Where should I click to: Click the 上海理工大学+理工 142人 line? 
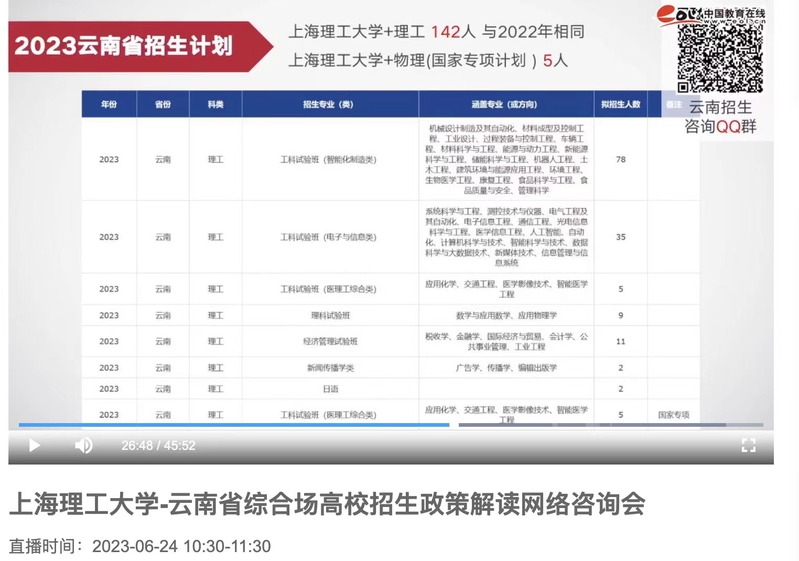point(436,32)
